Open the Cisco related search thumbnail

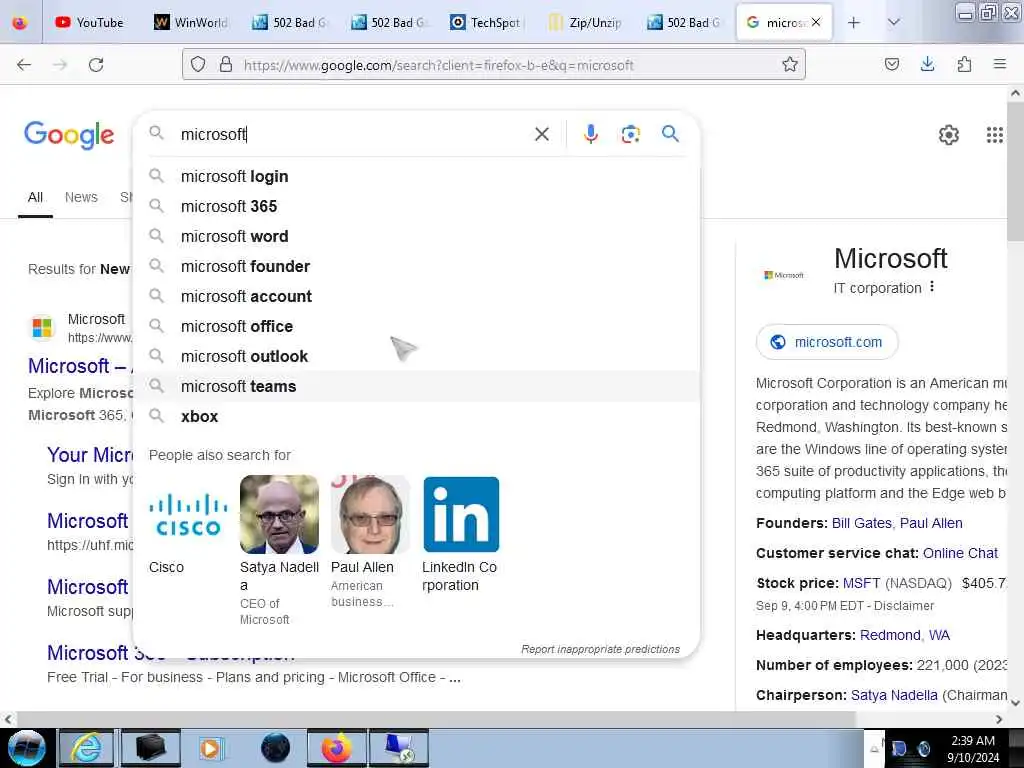188,515
